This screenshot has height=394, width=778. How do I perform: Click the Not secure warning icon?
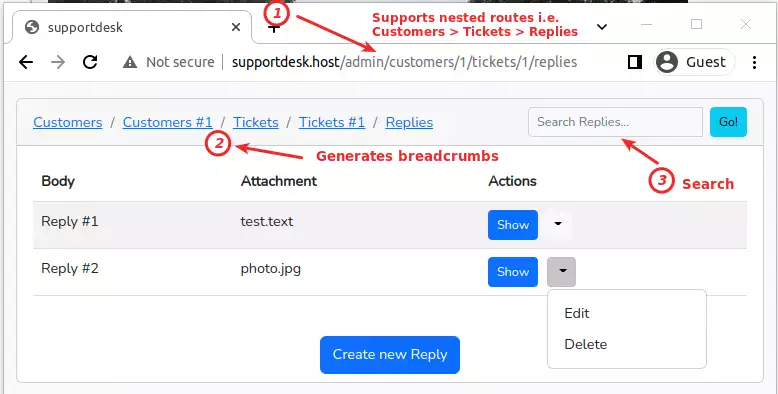(130, 62)
